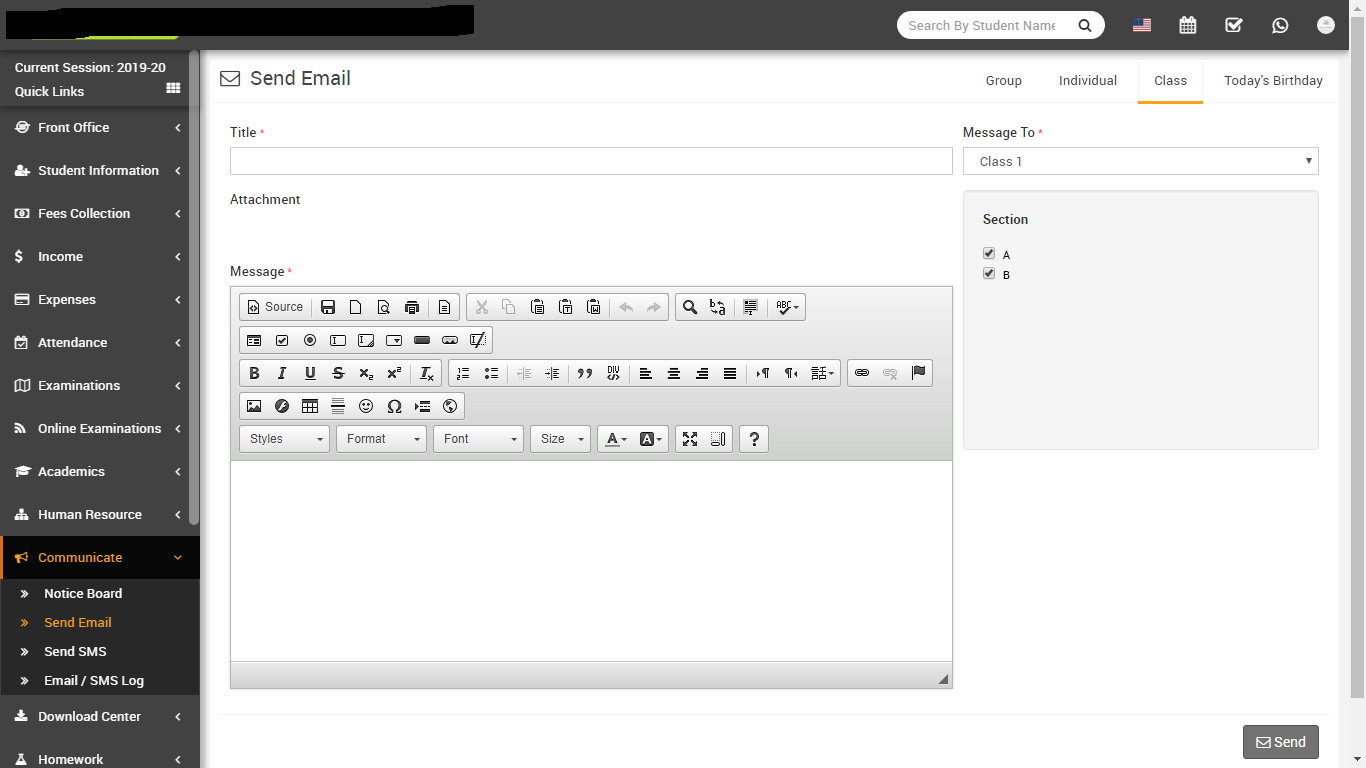
Task: Insert a table into the message
Action: 310,406
